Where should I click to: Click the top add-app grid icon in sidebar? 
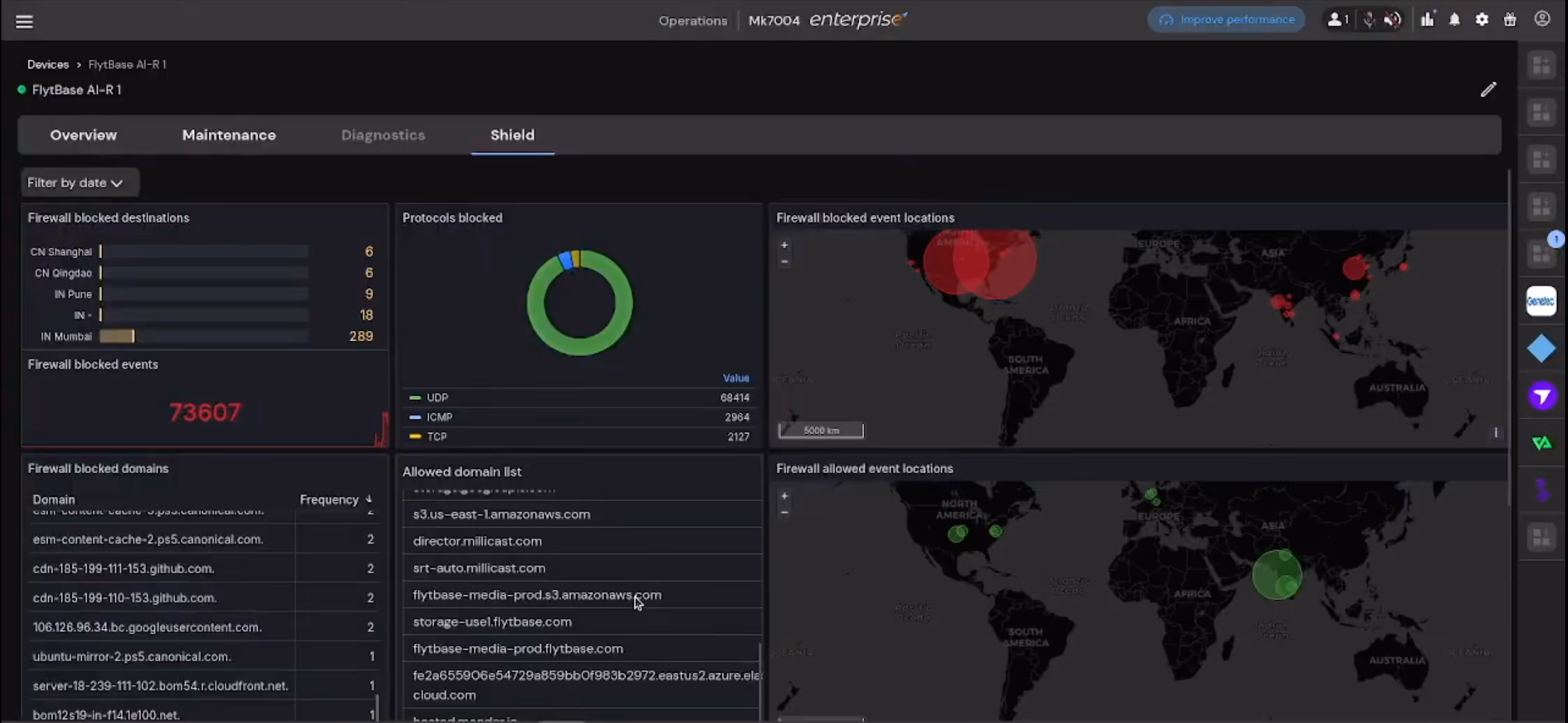coord(1541,66)
